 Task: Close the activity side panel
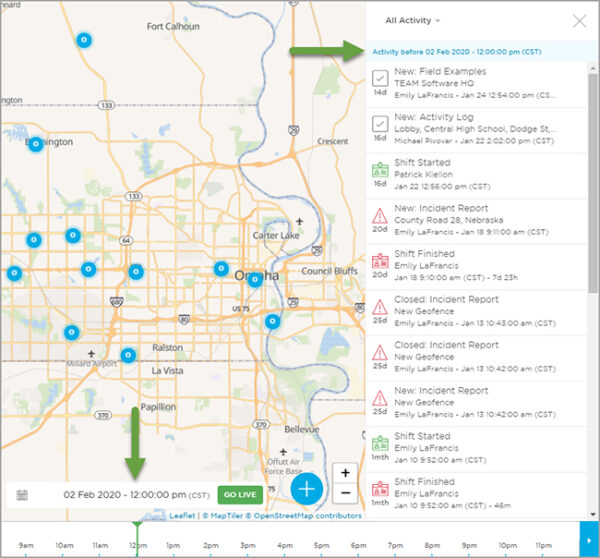pyautogui.click(x=579, y=21)
